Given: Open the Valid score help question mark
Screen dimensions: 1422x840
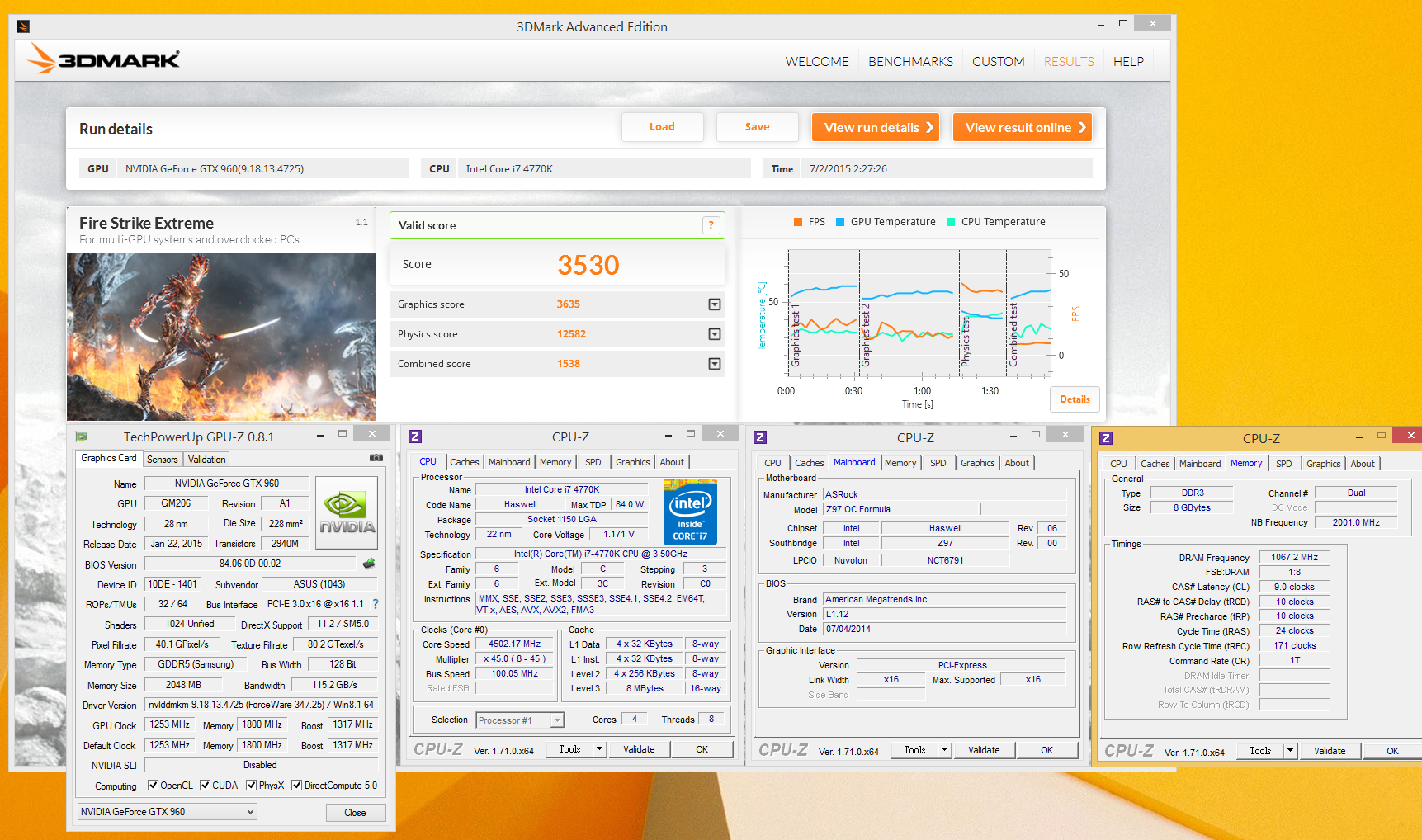Looking at the screenshot, I should 711,225.
